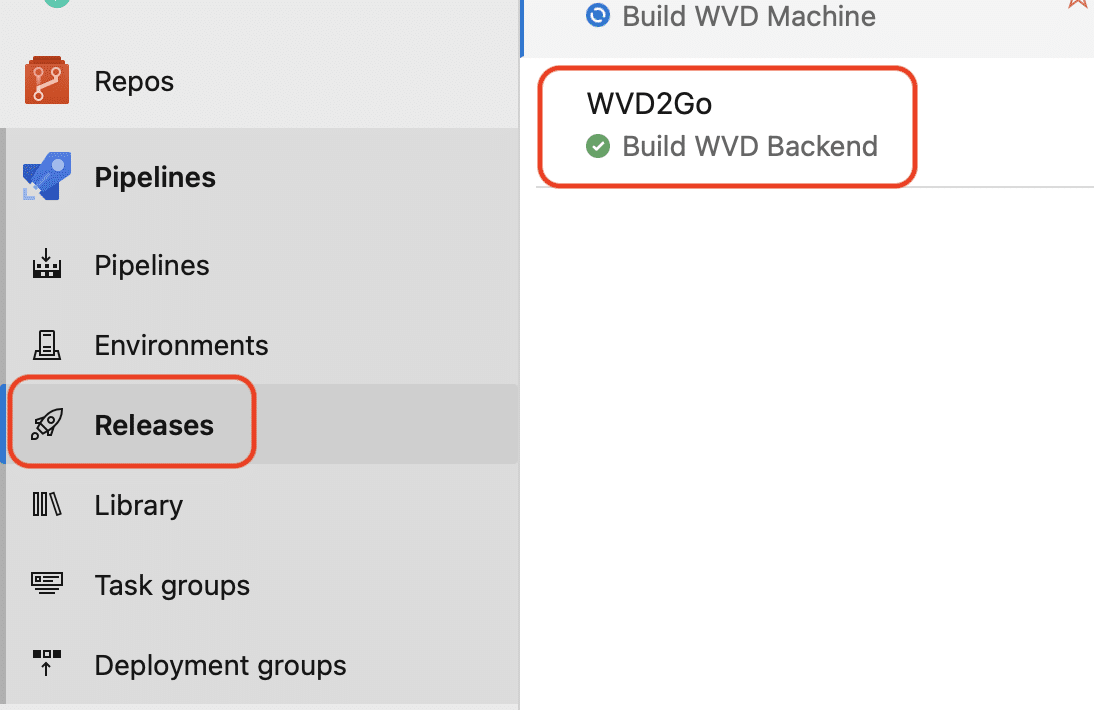Select the Repos navigation entry

(133, 80)
